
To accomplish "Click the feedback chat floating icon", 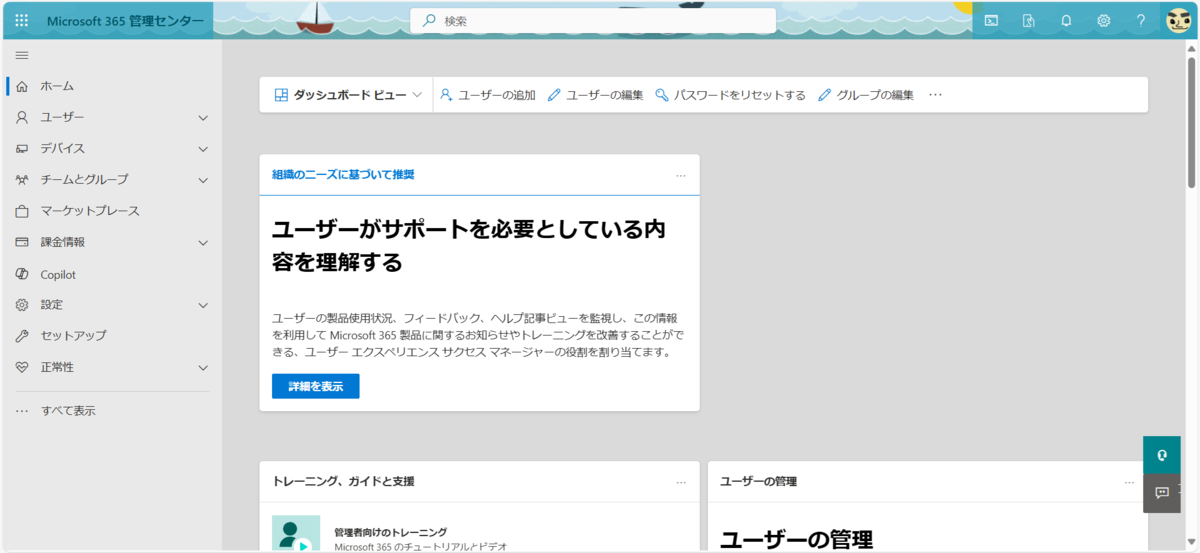I will click(x=1162, y=493).
